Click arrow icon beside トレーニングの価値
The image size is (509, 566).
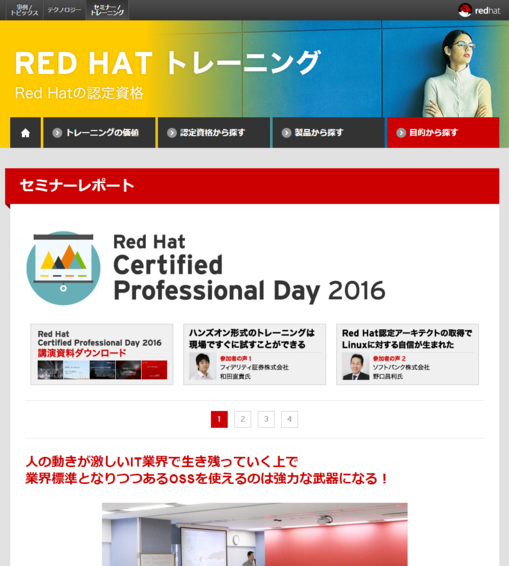(57, 133)
